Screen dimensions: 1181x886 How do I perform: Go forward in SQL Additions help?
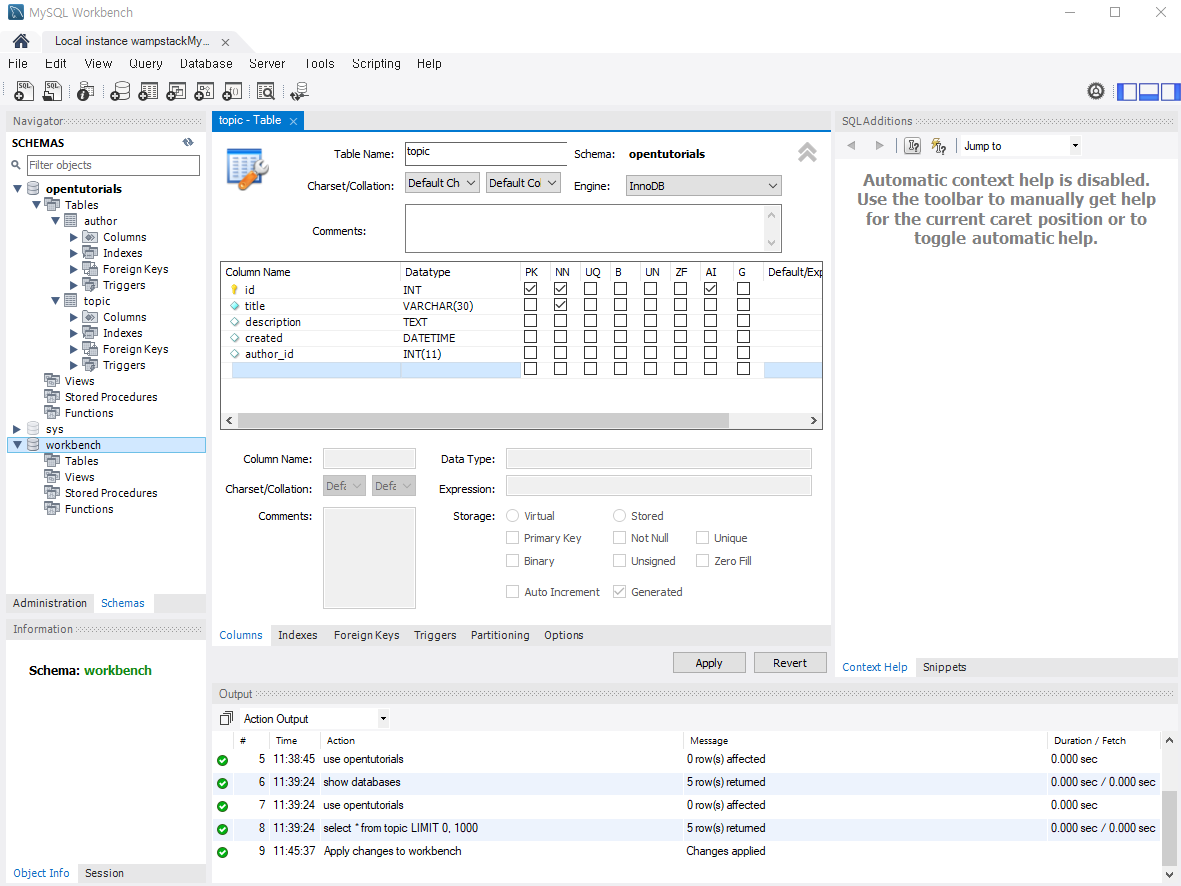click(x=879, y=145)
